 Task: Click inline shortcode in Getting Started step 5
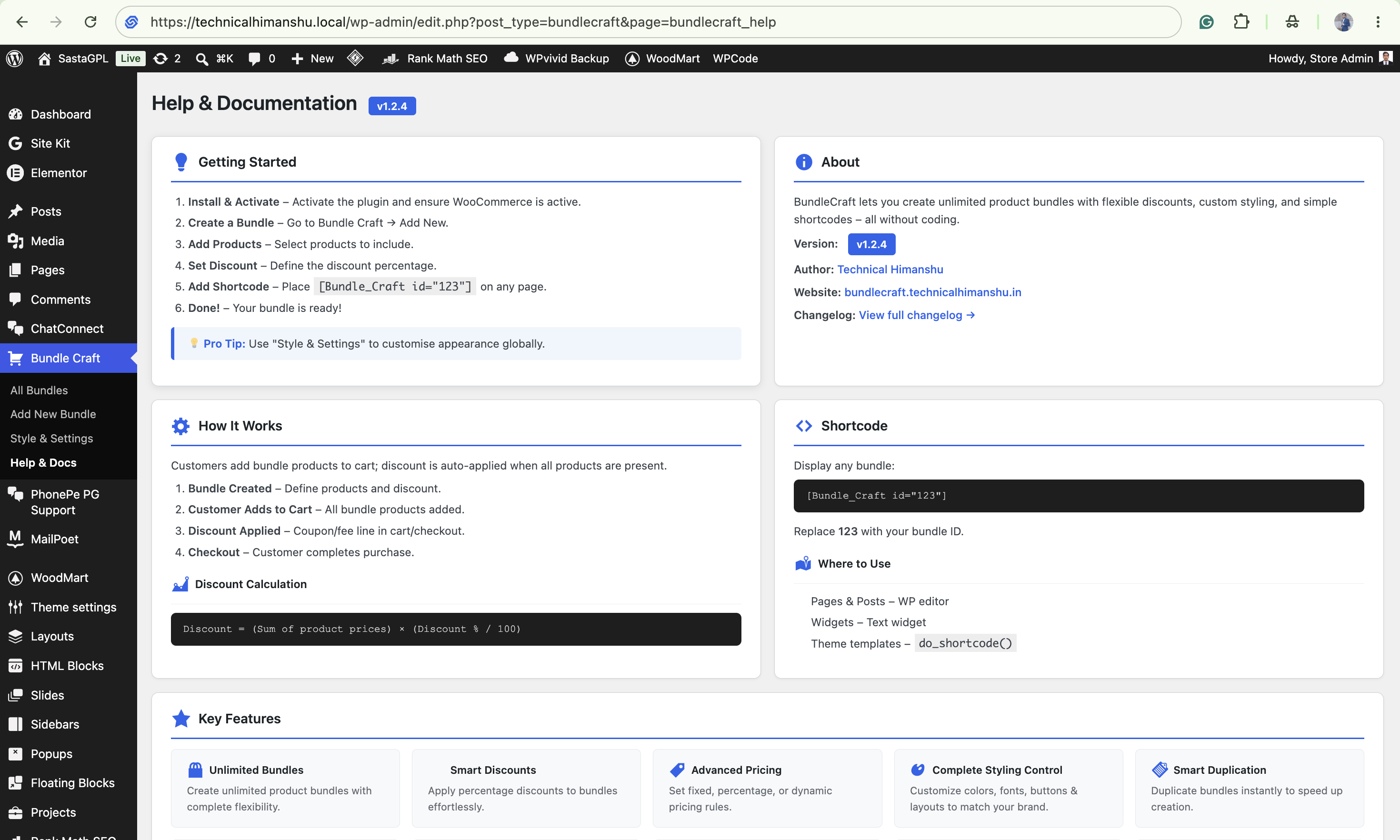[x=394, y=286]
